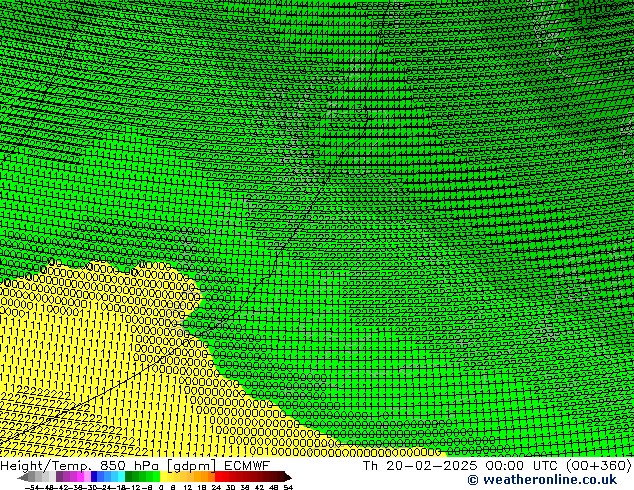Click the 'Height/Temp. 850 hPa [gdpm]' title text
The height and width of the screenshot is (490, 634).
(x=108, y=465)
